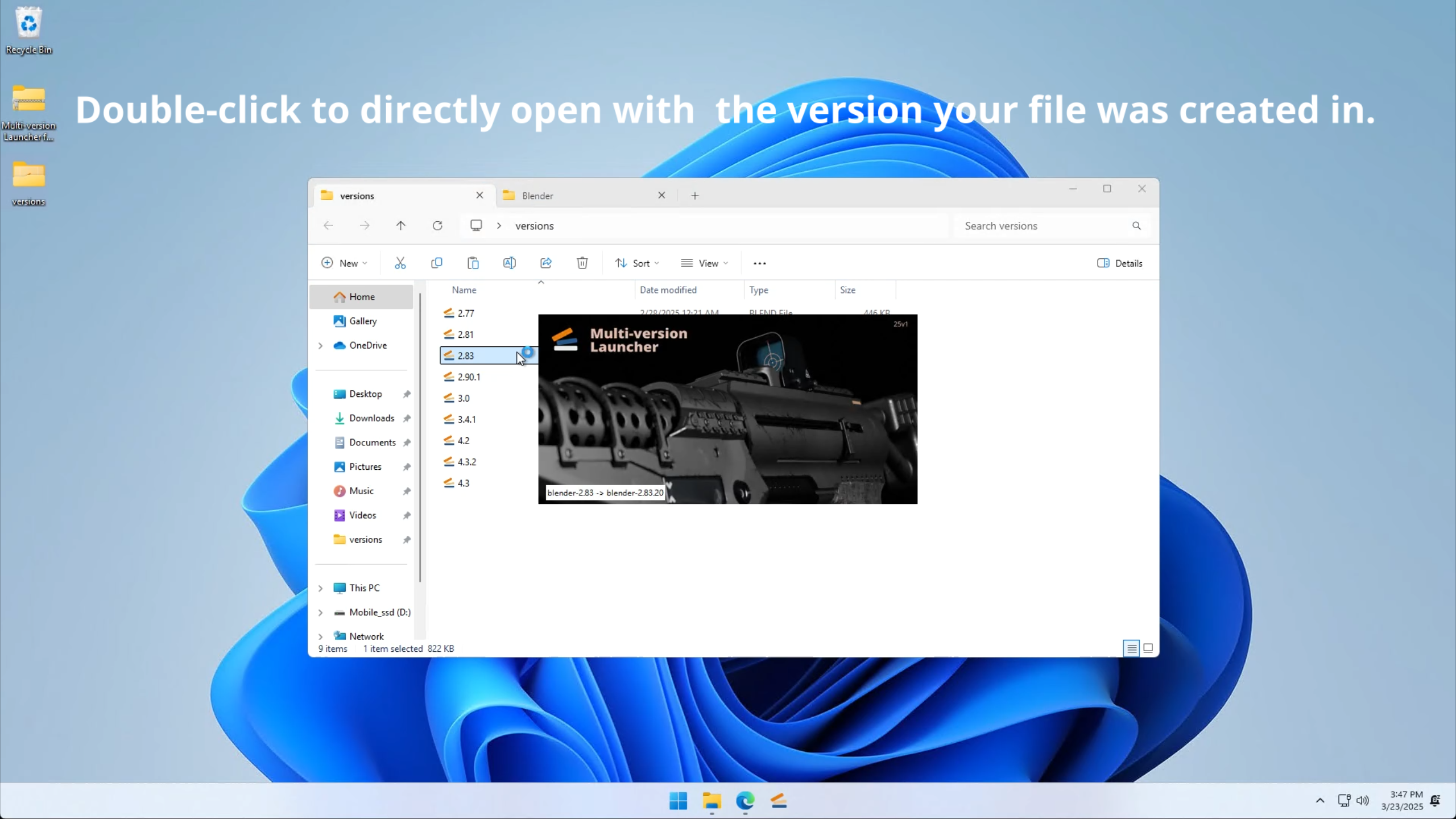Click the Paste clipboard icon
This screenshot has height=819, width=1456.
473,263
